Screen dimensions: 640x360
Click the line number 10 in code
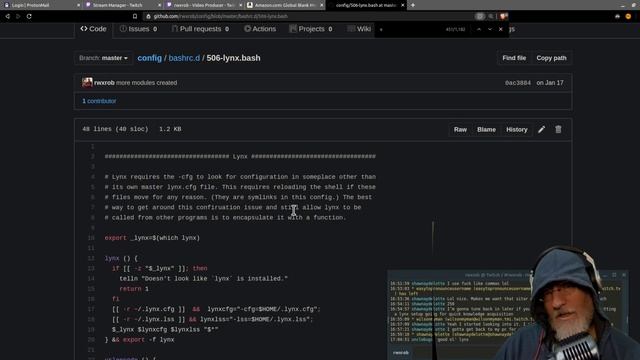[x=91, y=238]
